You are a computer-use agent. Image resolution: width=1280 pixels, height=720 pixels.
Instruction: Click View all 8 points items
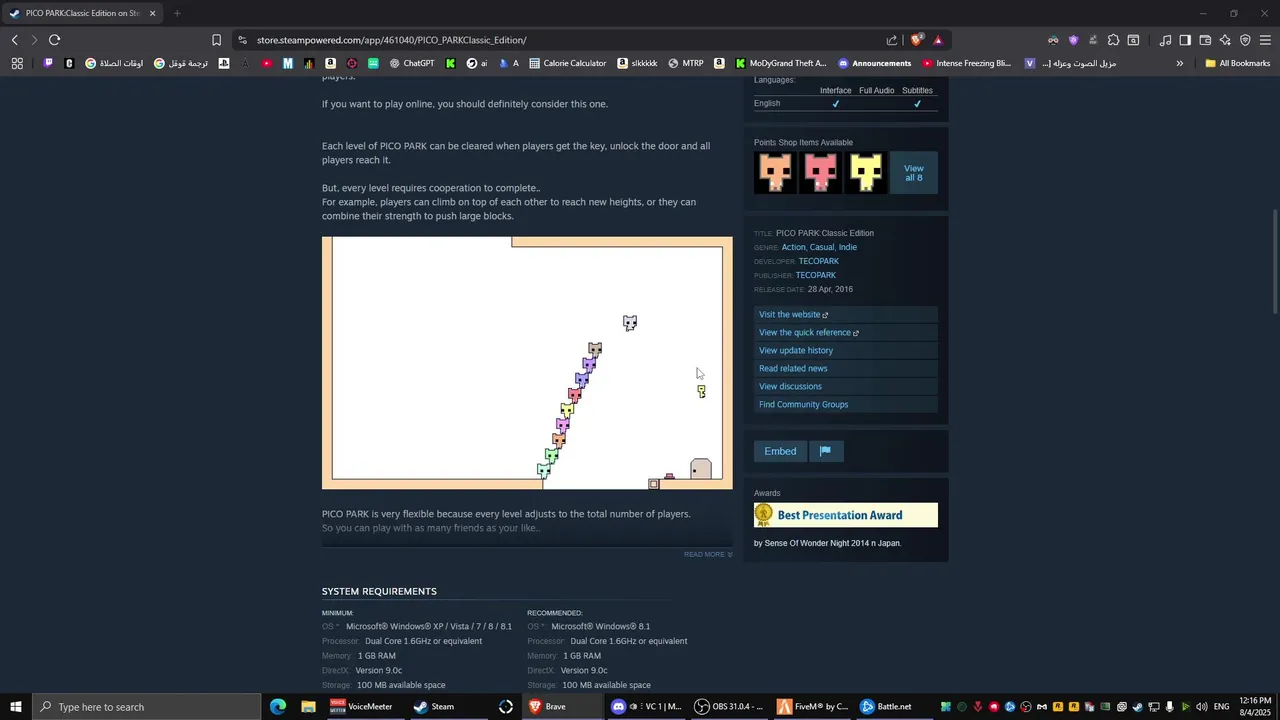click(914, 172)
